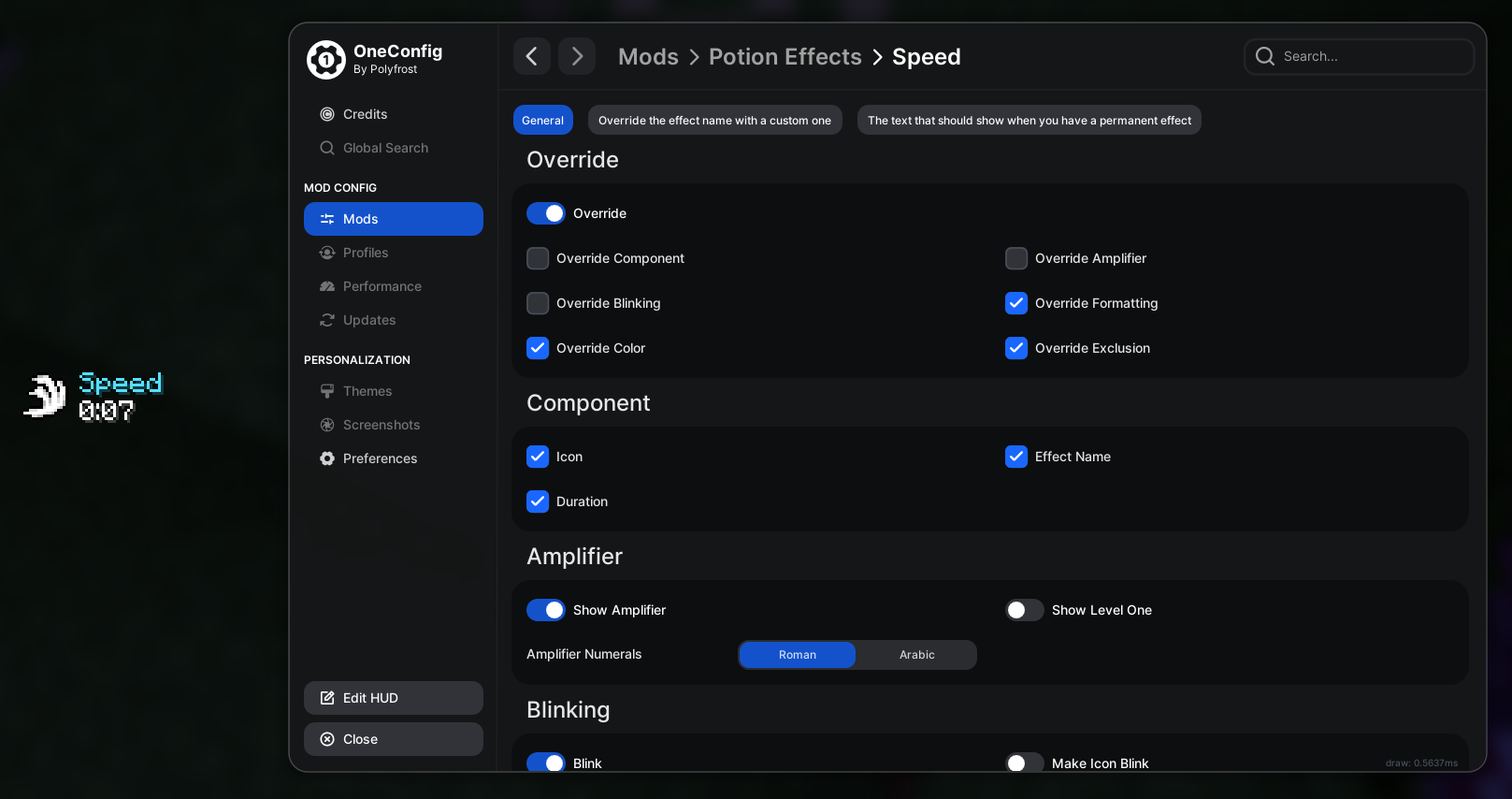Open the Updates sidebar item
Screen dimensions: 1512x799
point(394,320)
